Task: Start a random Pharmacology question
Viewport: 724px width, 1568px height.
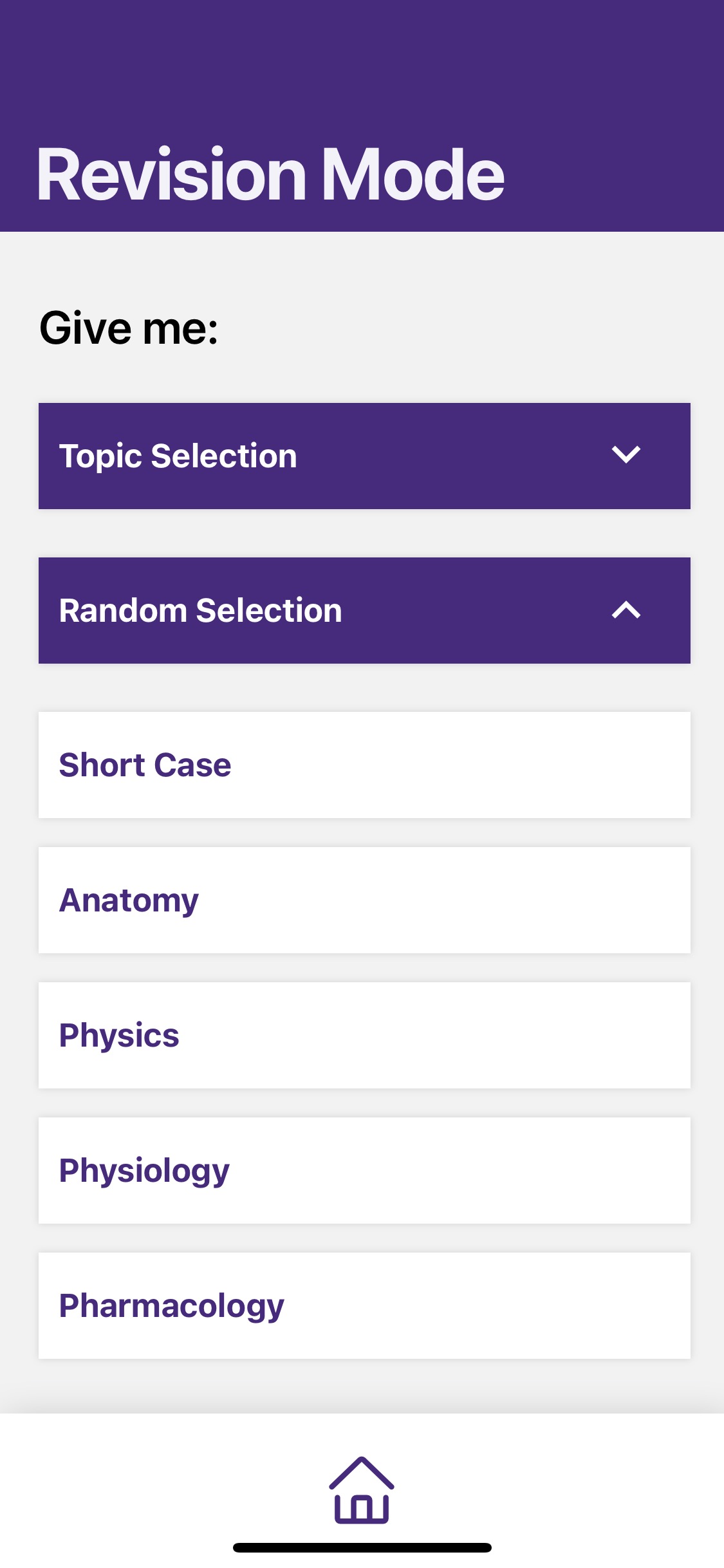Action: (364, 1305)
